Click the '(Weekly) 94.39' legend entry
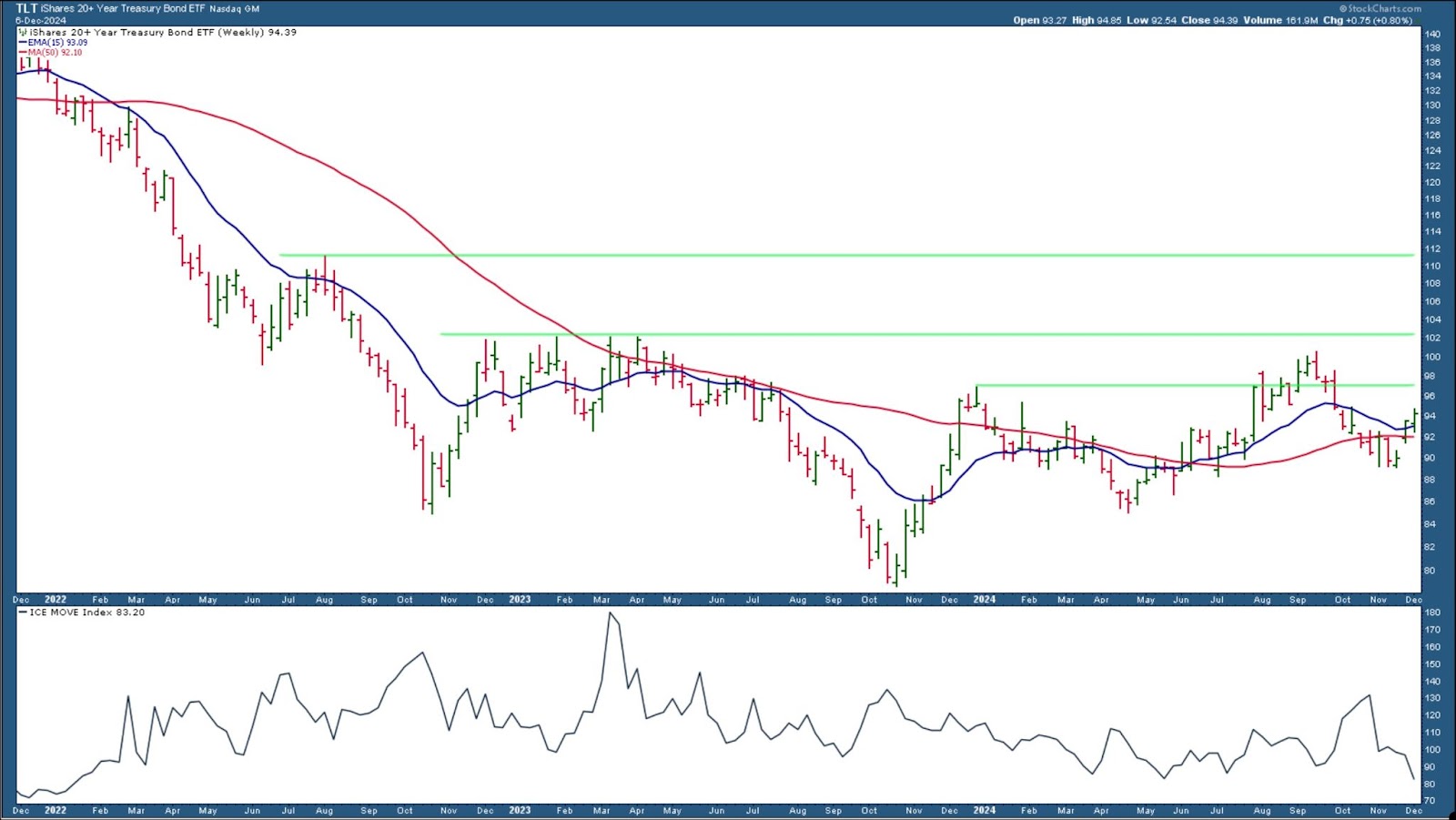This screenshot has height=820, width=1456. point(257,32)
